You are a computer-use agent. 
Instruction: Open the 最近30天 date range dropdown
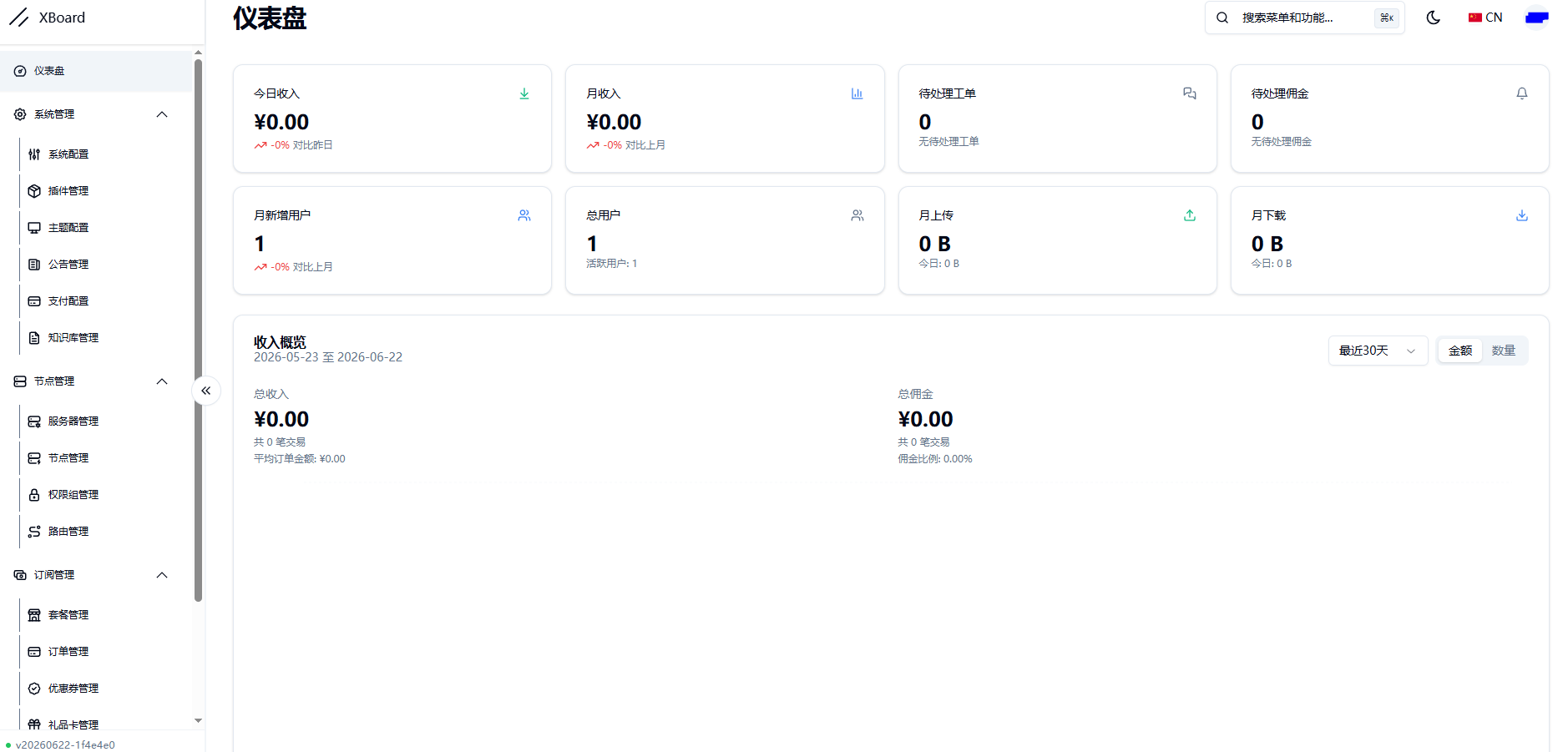pyautogui.click(x=1378, y=351)
